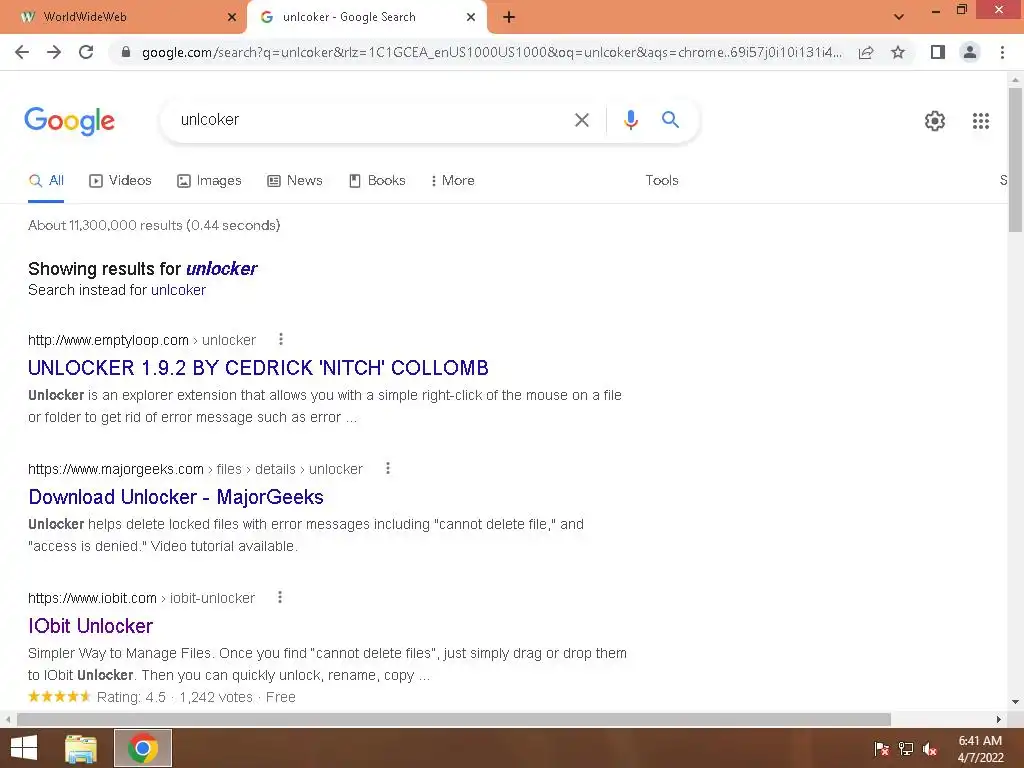Screen dimensions: 1024x768
Task: Click the scroll down arrow
Action: [x=1015, y=702]
